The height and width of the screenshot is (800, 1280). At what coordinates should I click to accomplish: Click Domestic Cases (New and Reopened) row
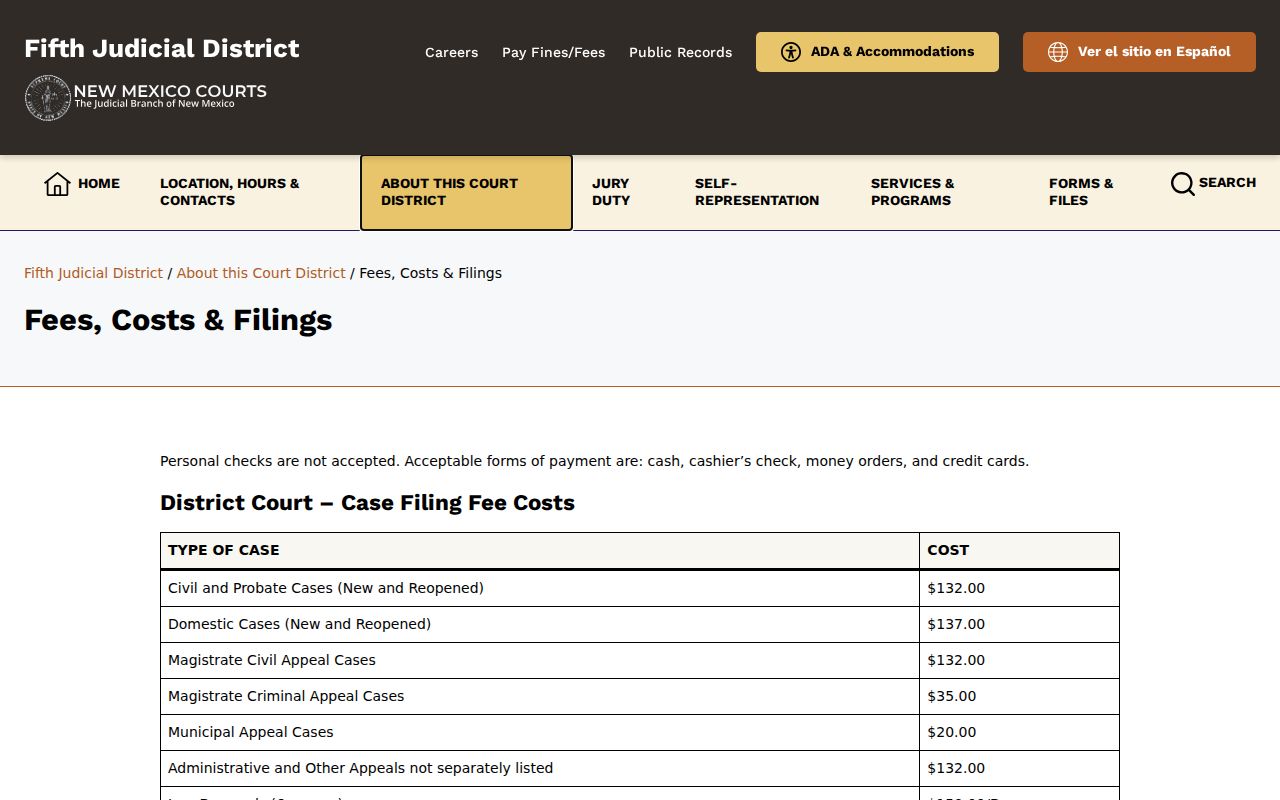tap(640, 624)
